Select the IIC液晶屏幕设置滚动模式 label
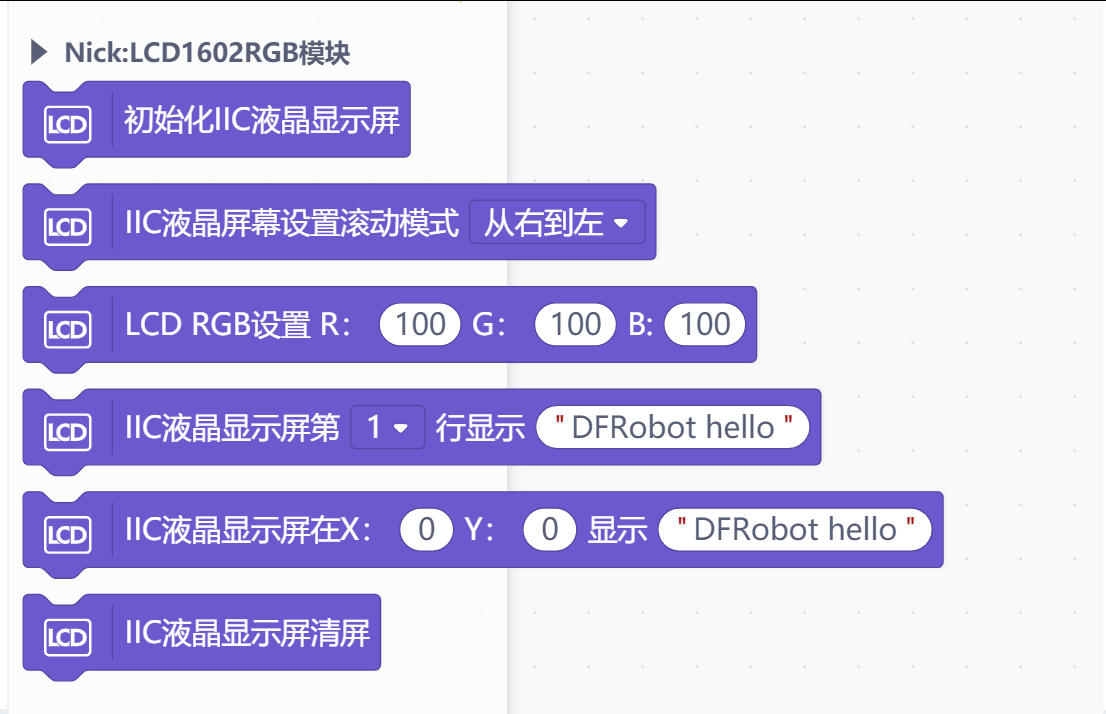The height and width of the screenshot is (714, 1106). click(292, 223)
